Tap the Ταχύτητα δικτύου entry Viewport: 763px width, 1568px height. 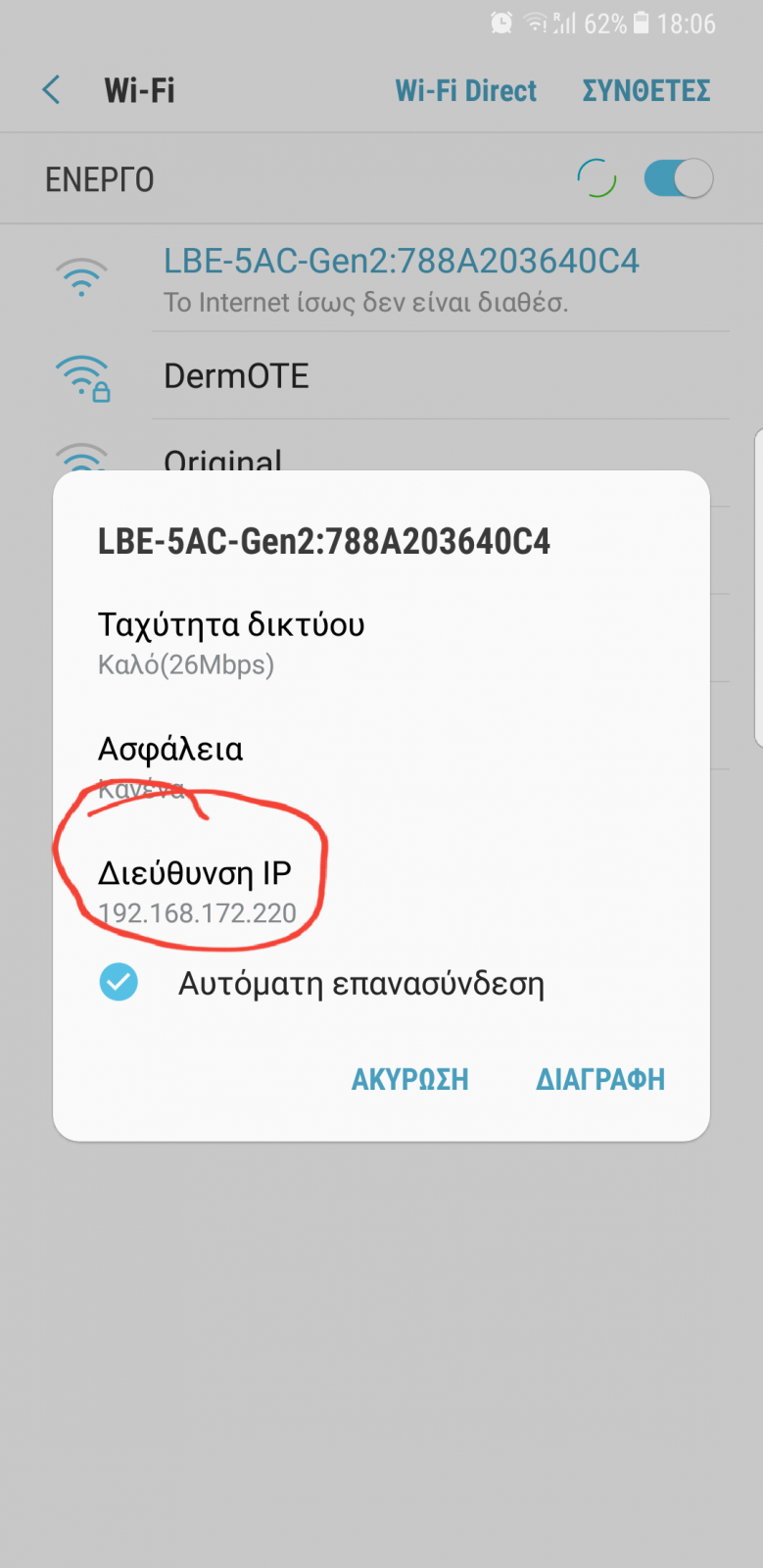tap(231, 644)
